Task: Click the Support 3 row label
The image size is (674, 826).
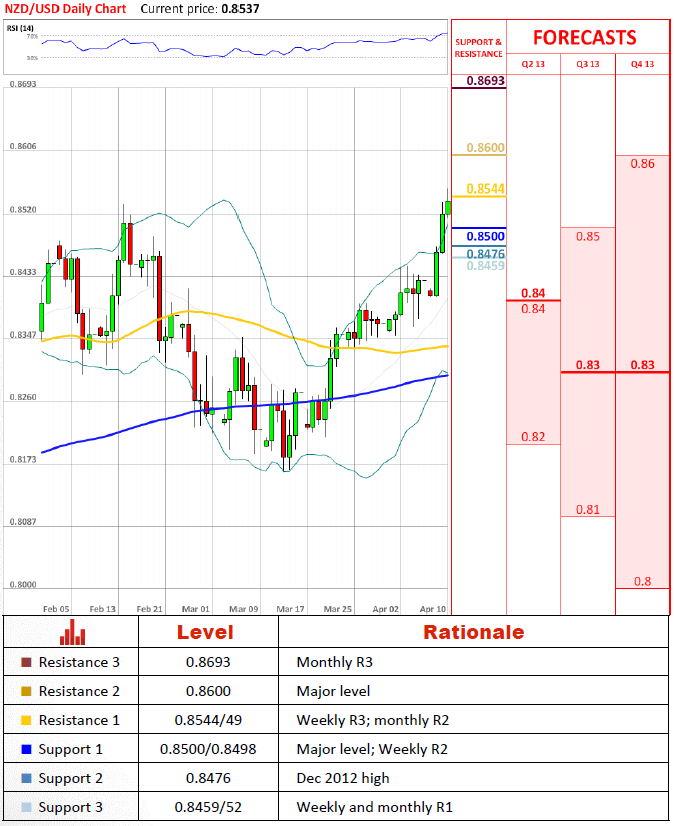Action: pyautogui.click(x=71, y=807)
